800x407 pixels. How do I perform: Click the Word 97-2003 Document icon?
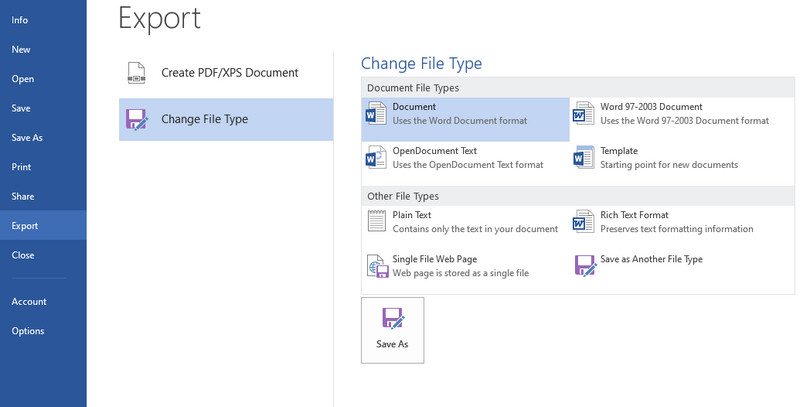584,114
